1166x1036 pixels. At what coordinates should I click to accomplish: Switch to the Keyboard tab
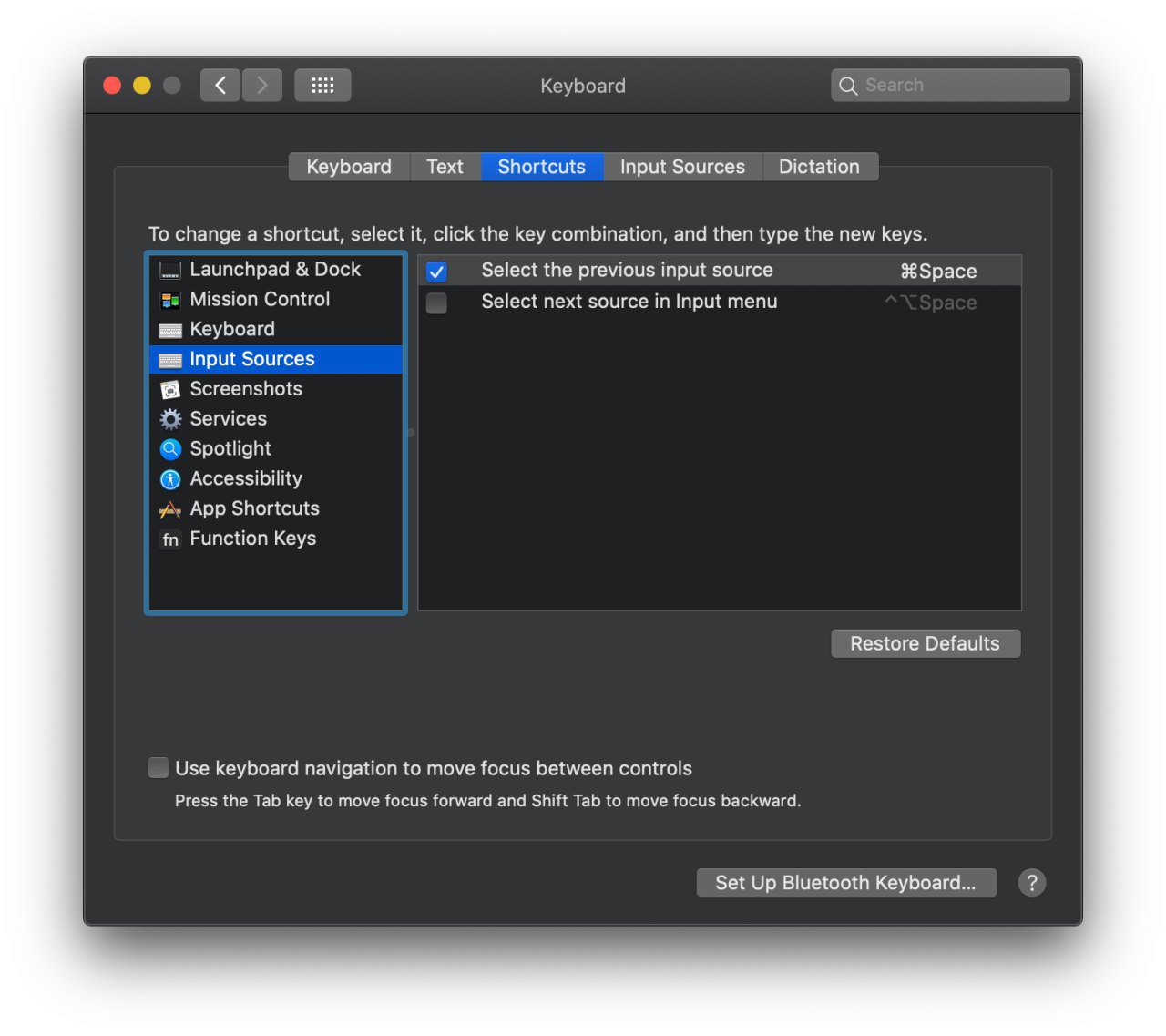click(349, 167)
